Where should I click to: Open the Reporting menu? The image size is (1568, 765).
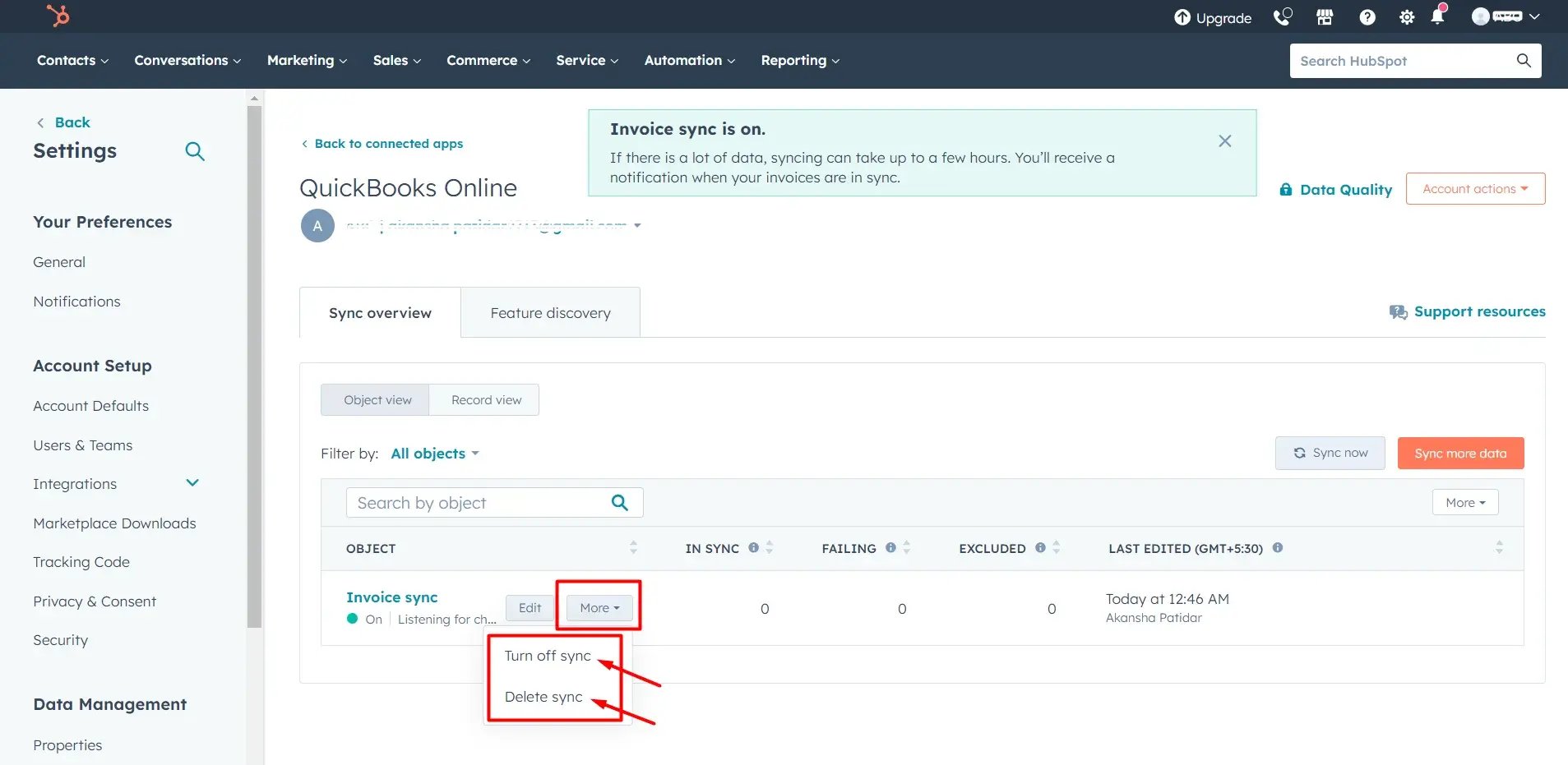pyautogui.click(x=800, y=61)
